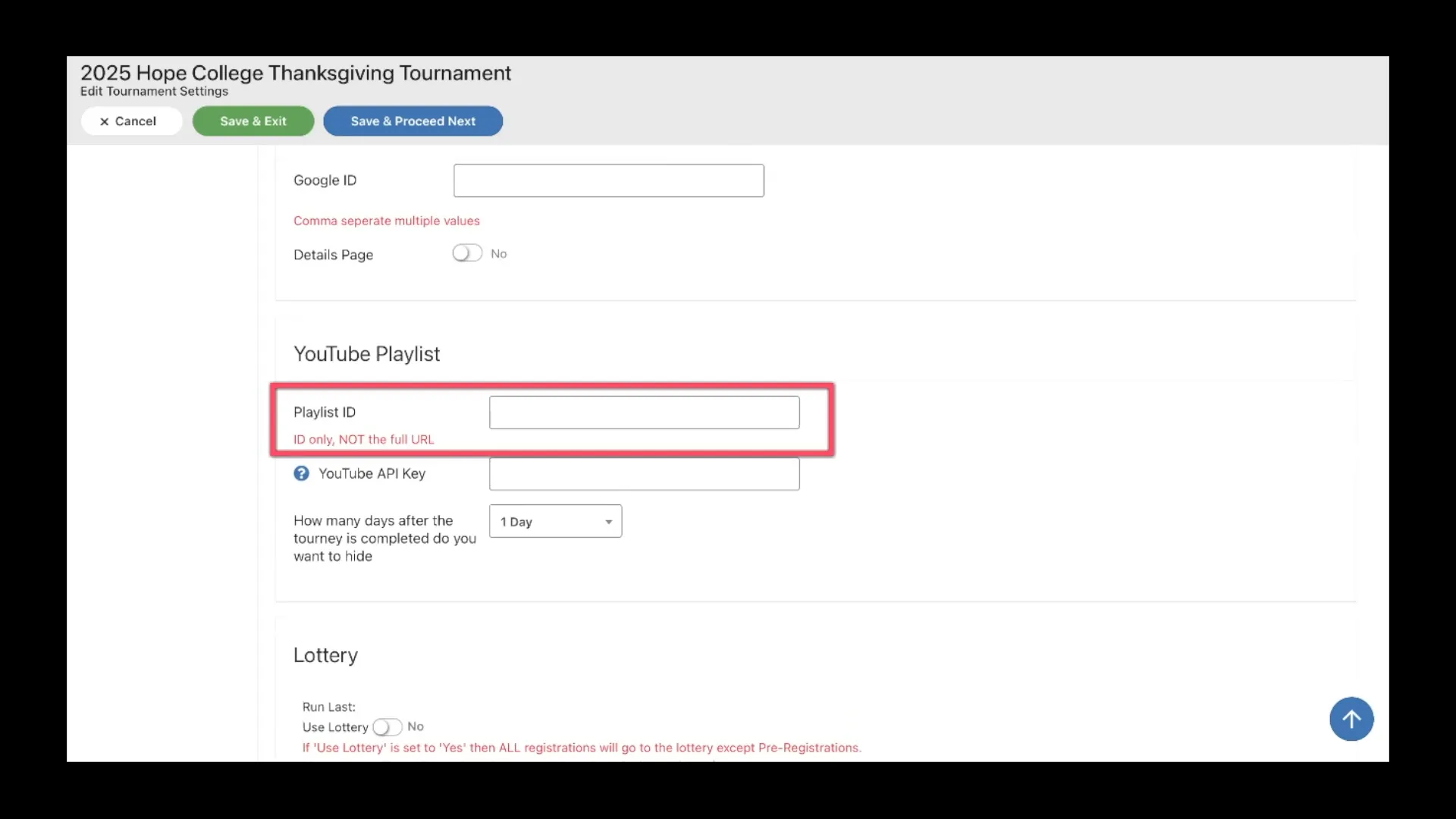Image resolution: width=1456 pixels, height=819 pixels.
Task: Click the Cancel button
Action: click(132, 121)
